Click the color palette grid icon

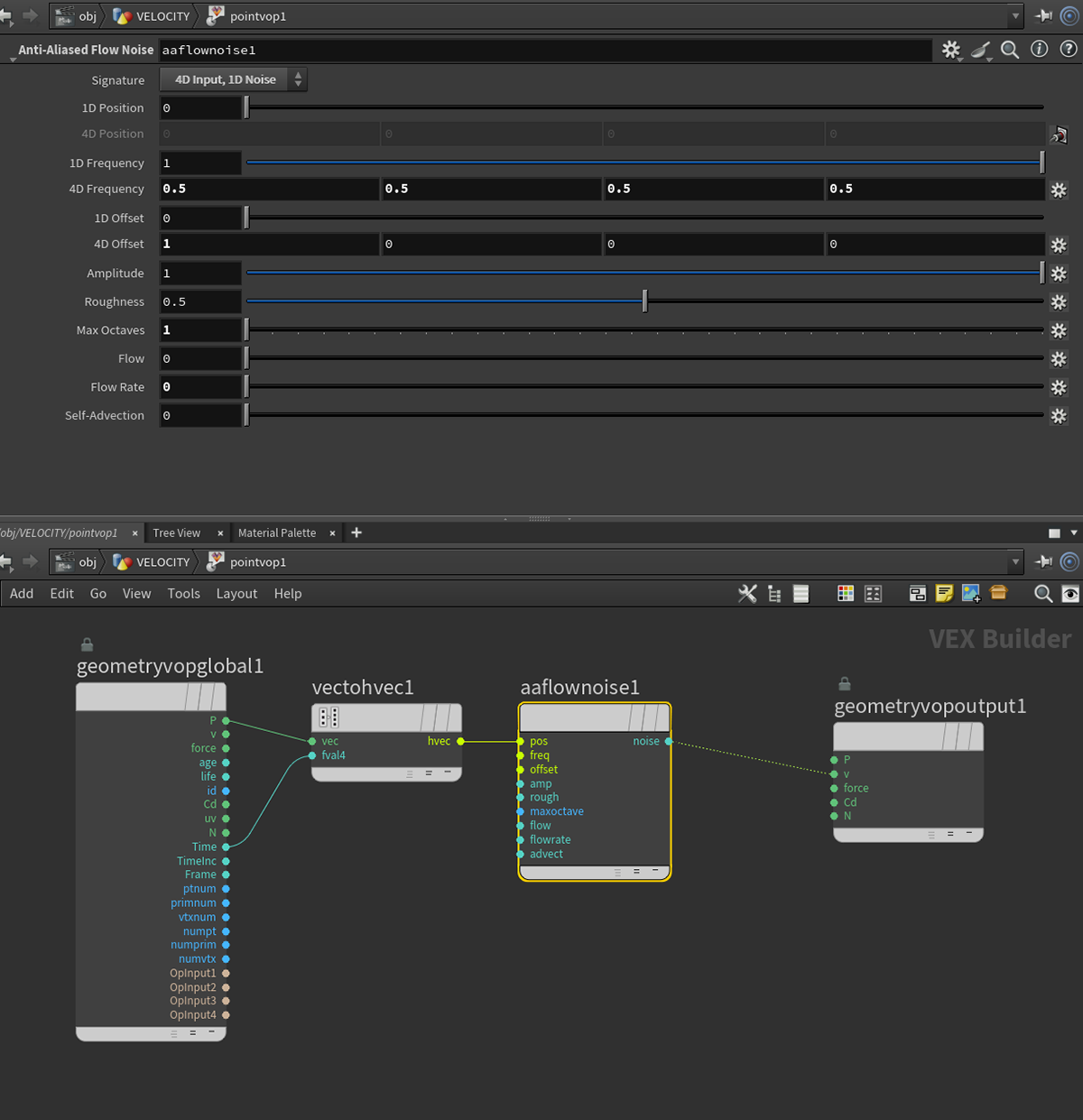click(846, 593)
